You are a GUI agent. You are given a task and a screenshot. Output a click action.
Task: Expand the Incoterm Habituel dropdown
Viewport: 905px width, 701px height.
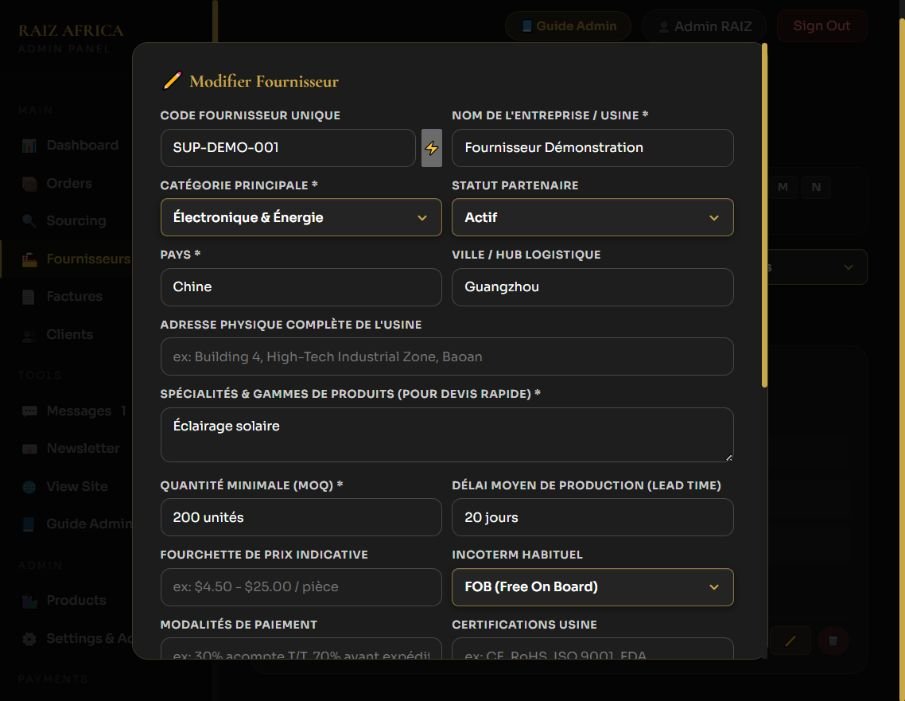click(592, 587)
